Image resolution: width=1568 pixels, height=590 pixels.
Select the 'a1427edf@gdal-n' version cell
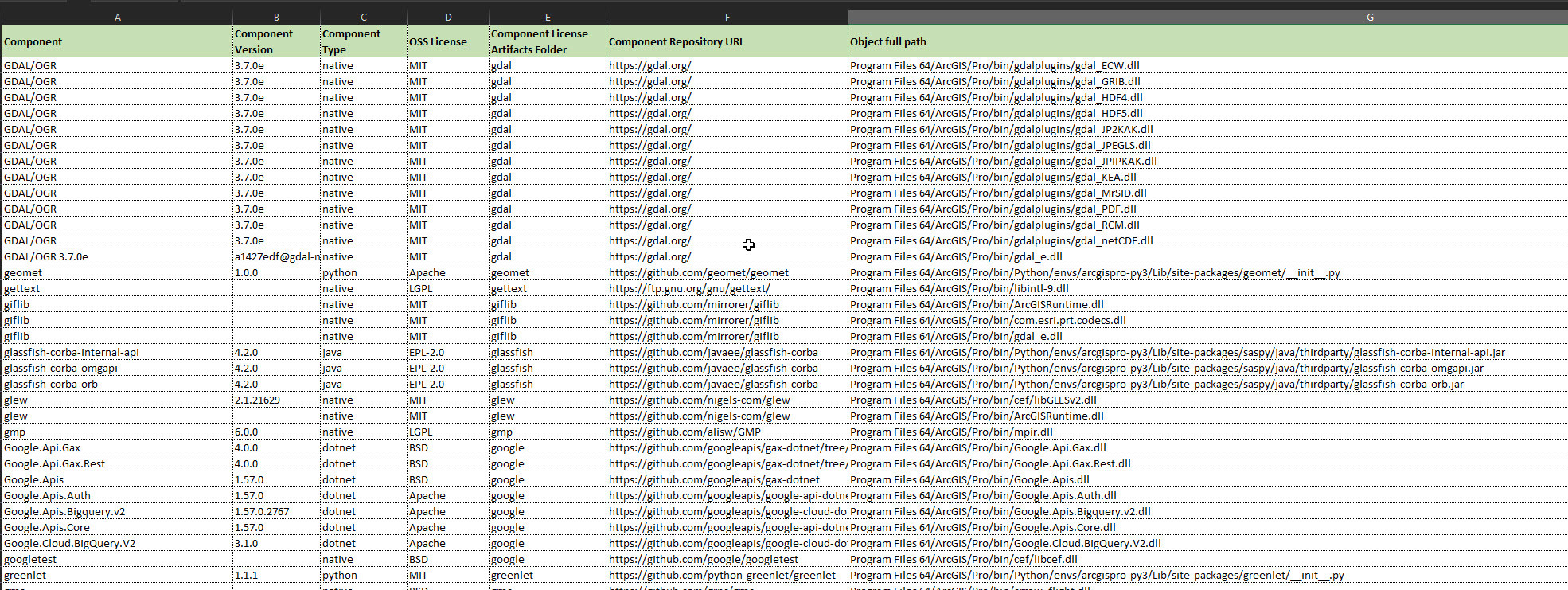(x=276, y=256)
